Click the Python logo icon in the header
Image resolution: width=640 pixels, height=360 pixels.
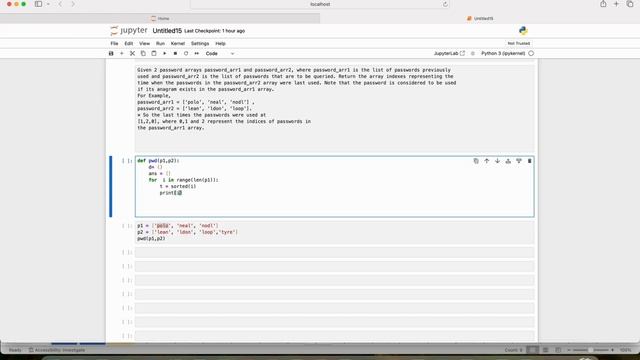[x=523, y=31]
